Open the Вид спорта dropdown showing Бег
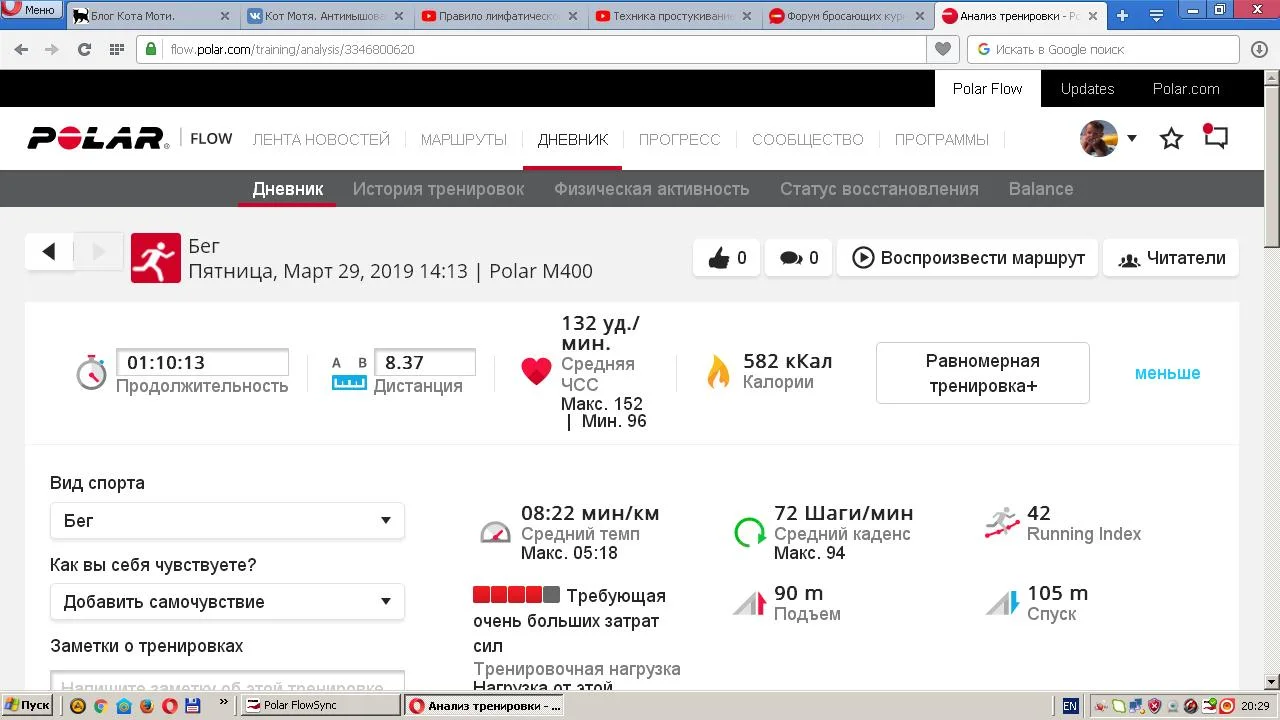This screenshot has width=1280, height=720. pyautogui.click(x=227, y=521)
